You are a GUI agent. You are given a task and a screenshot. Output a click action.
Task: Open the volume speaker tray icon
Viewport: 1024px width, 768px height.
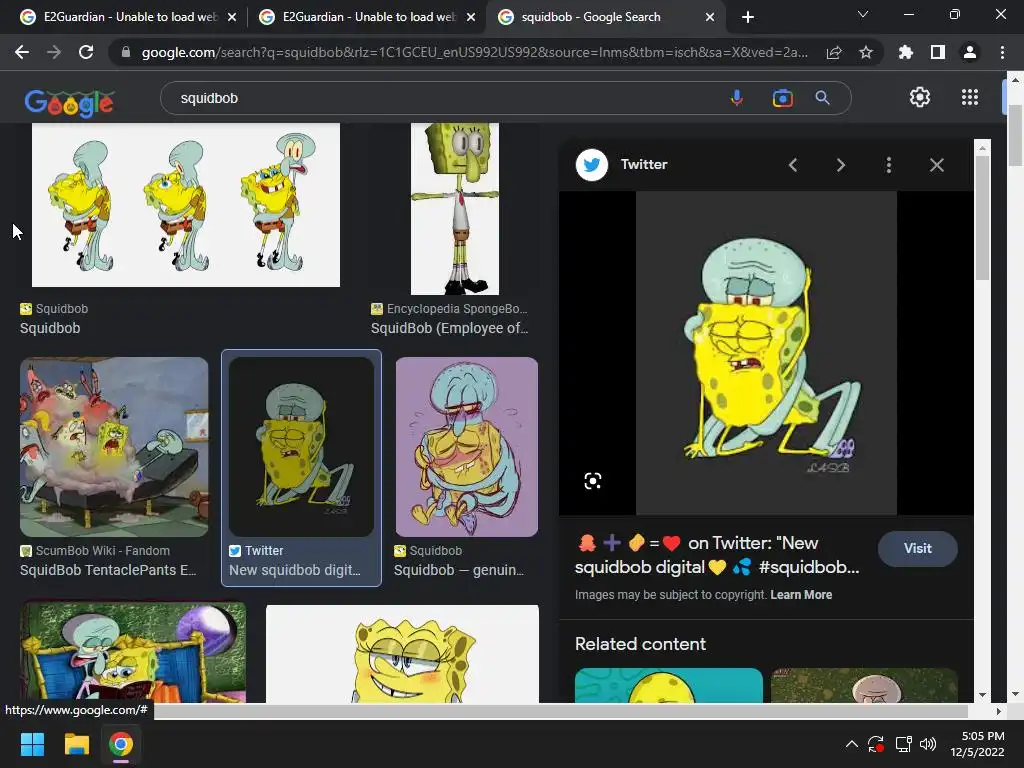click(928, 744)
